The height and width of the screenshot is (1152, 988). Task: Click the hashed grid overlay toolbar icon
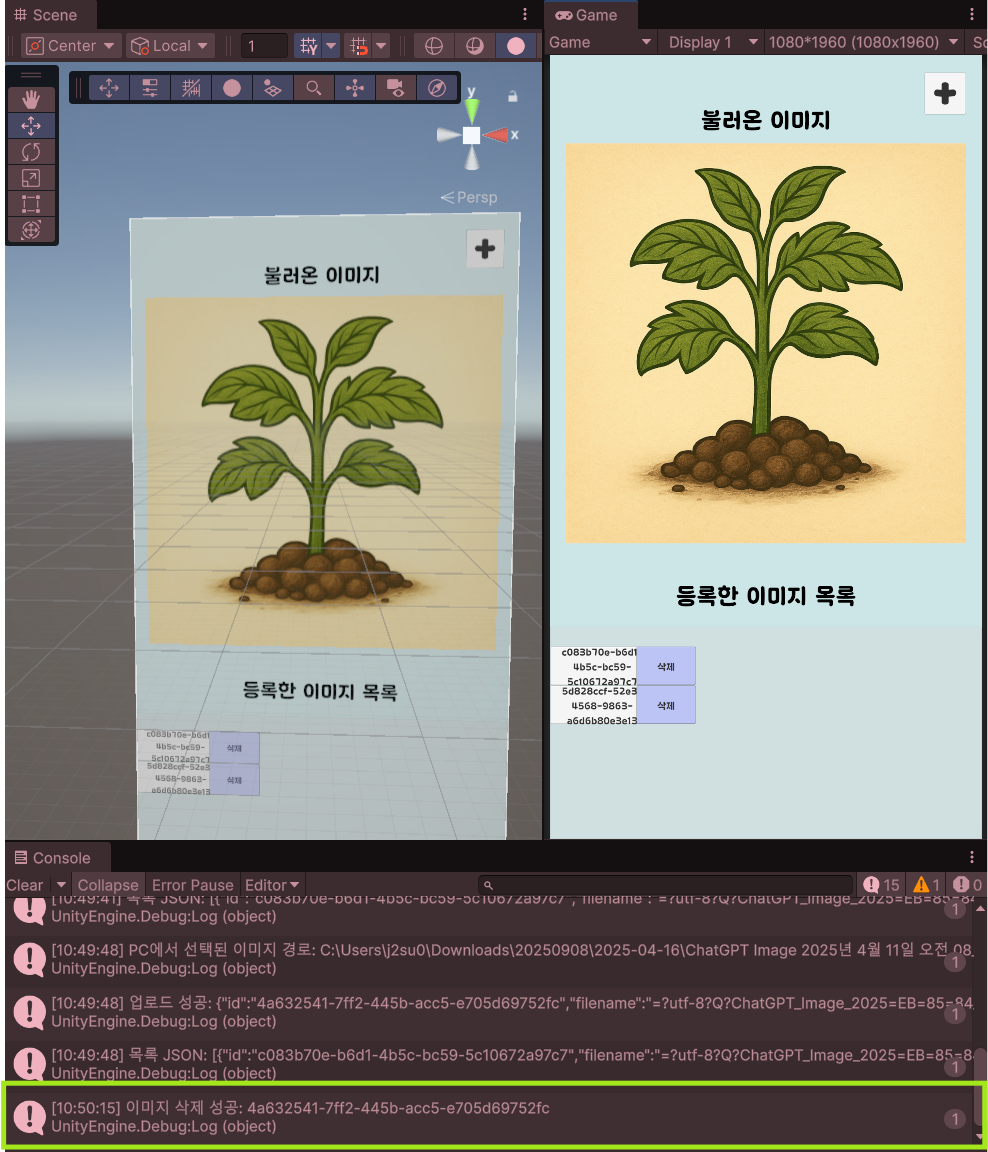(191, 88)
